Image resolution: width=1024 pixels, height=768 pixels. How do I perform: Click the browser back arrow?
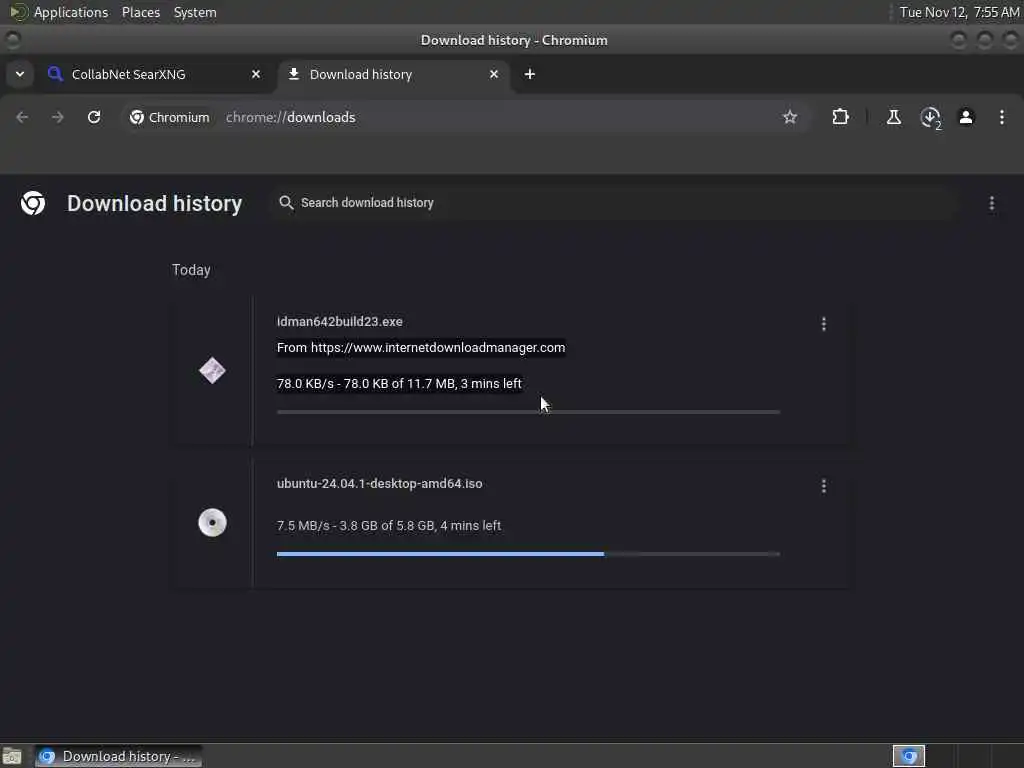22,118
